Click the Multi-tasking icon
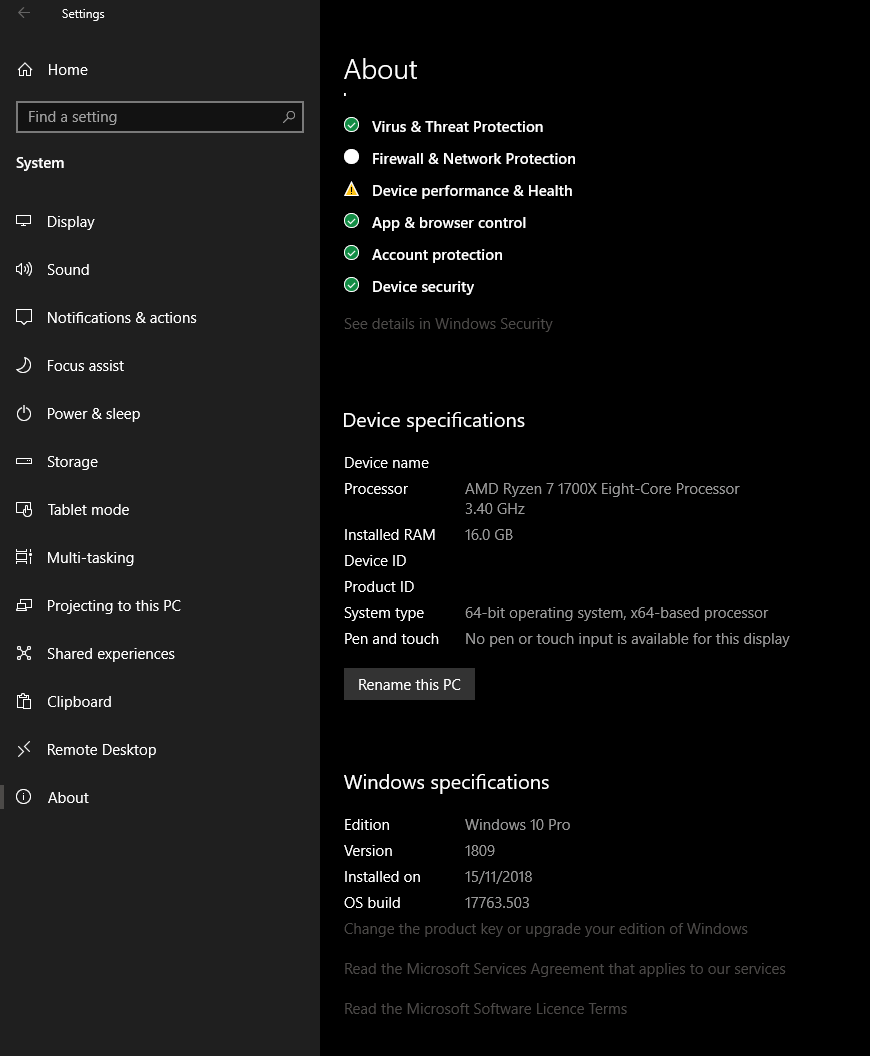 [24, 557]
